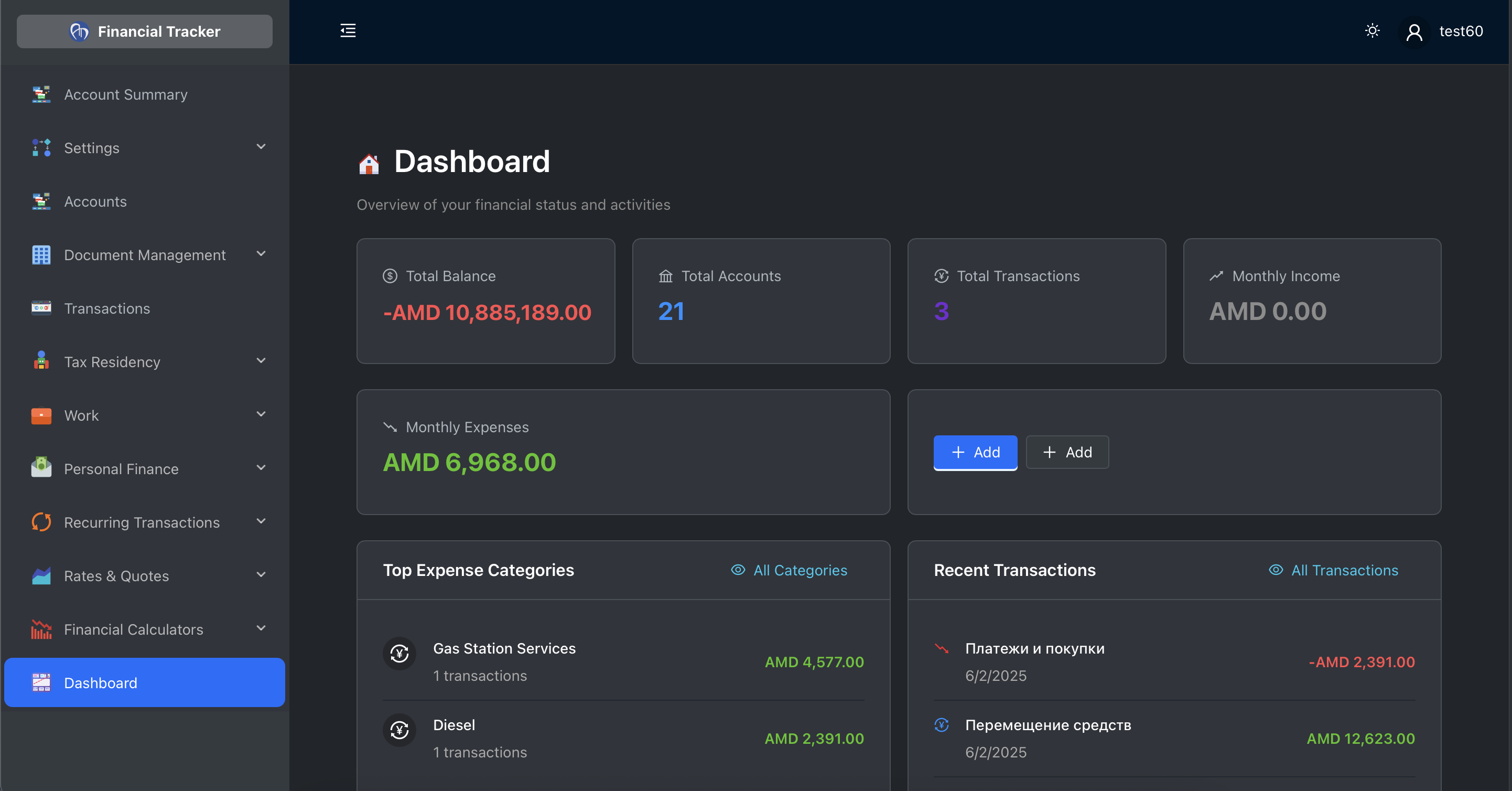
Task: Toggle light mode with the sun icon
Action: (1373, 30)
